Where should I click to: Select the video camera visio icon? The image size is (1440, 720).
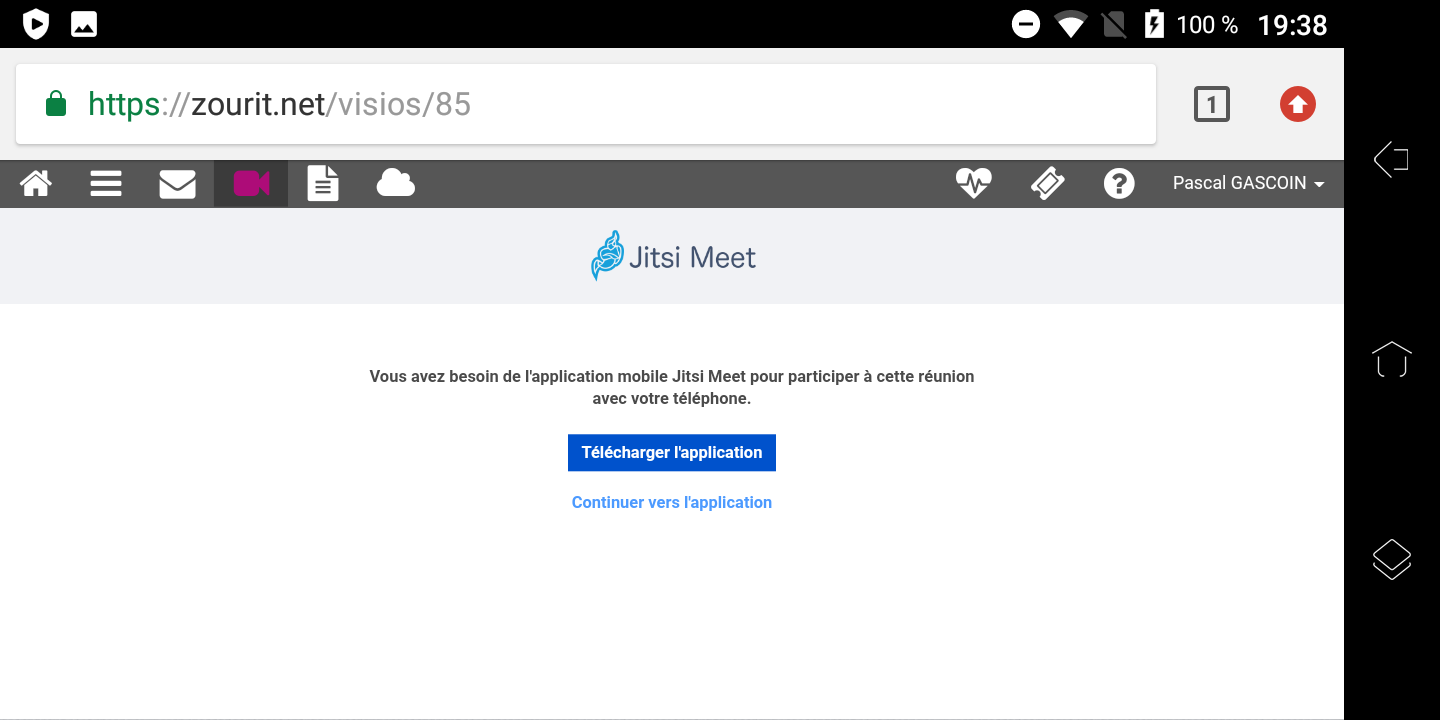pos(251,184)
